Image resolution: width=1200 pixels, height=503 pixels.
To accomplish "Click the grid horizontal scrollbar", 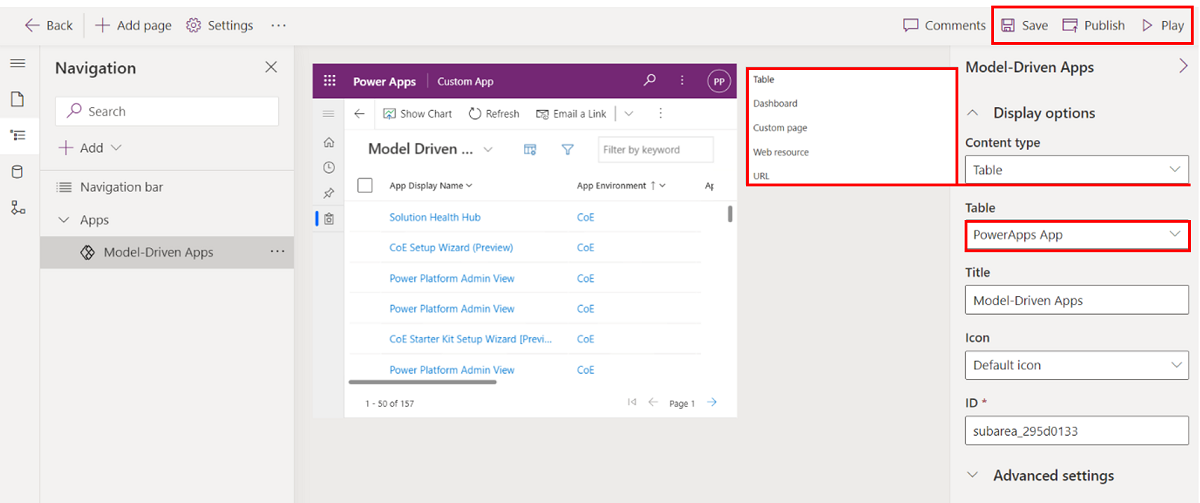I will click(x=422, y=382).
